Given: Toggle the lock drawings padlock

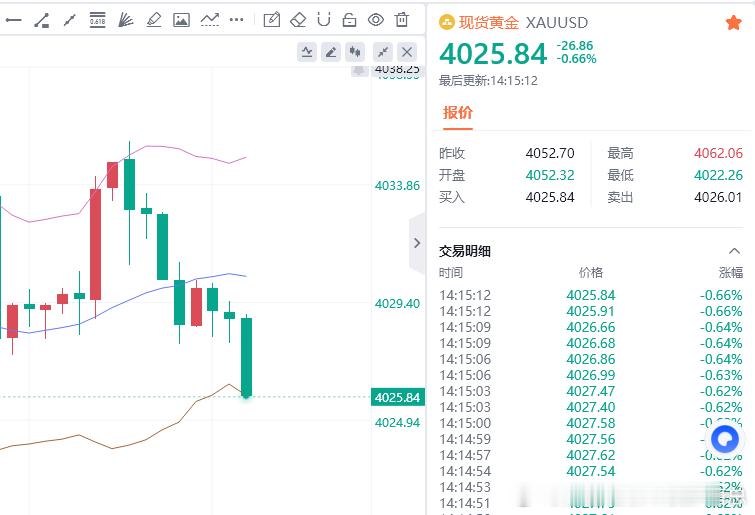Looking at the screenshot, I should coord(349,20).
